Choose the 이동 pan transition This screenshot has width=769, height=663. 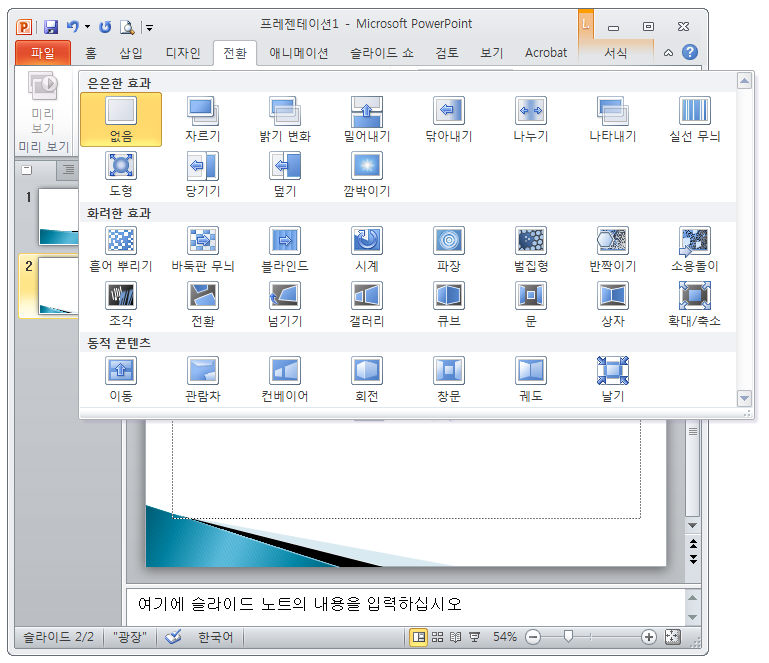121,380
